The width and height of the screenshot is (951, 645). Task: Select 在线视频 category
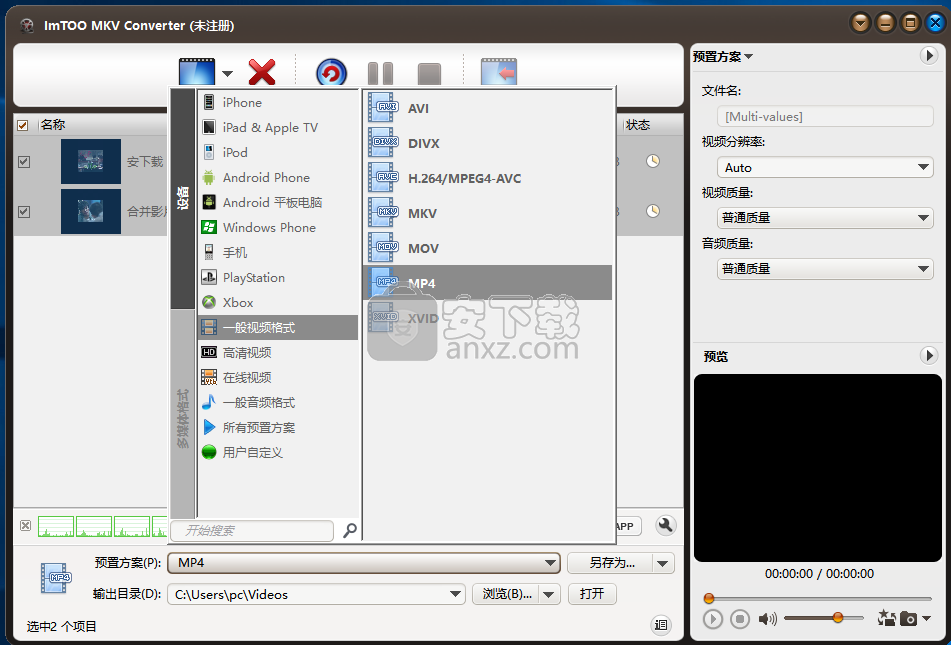[x=278, y=377]
